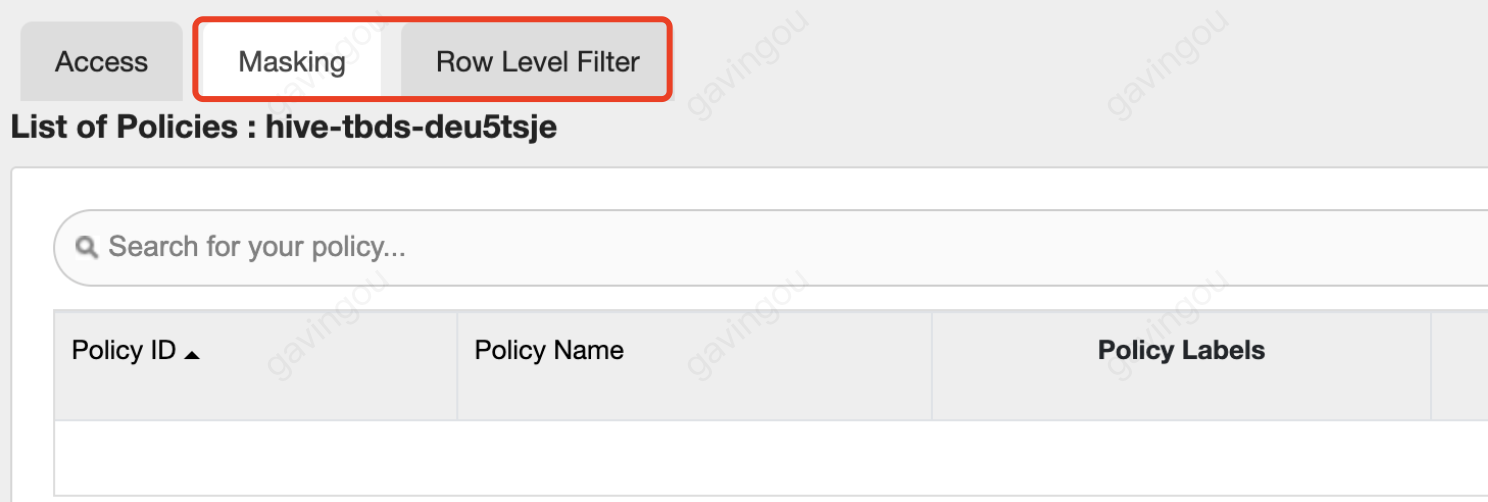This screenshot has height=502, width=1488.
Task: Focus the policy search input field
Action: [700, 246]
